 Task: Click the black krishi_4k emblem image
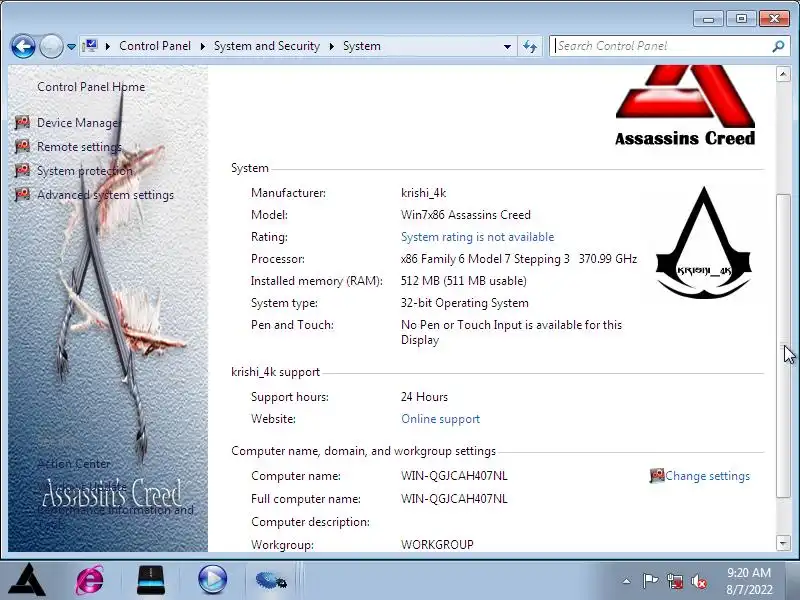tap(704, 243)
